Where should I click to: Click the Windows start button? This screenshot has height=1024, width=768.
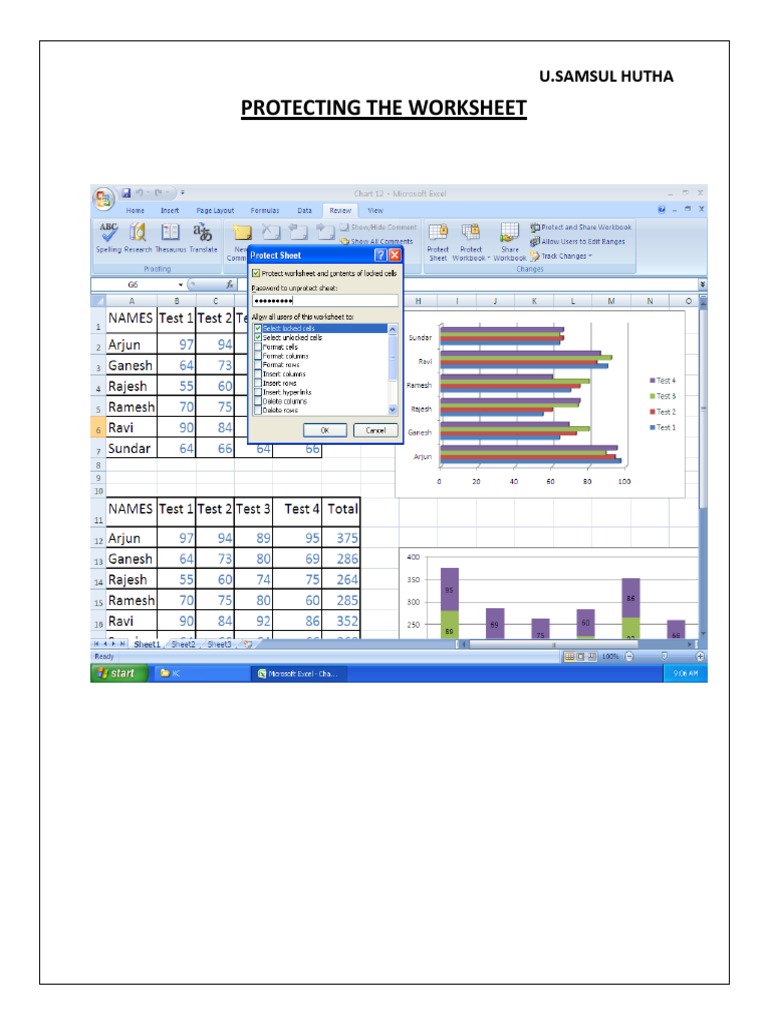click(x=119, y=673)
